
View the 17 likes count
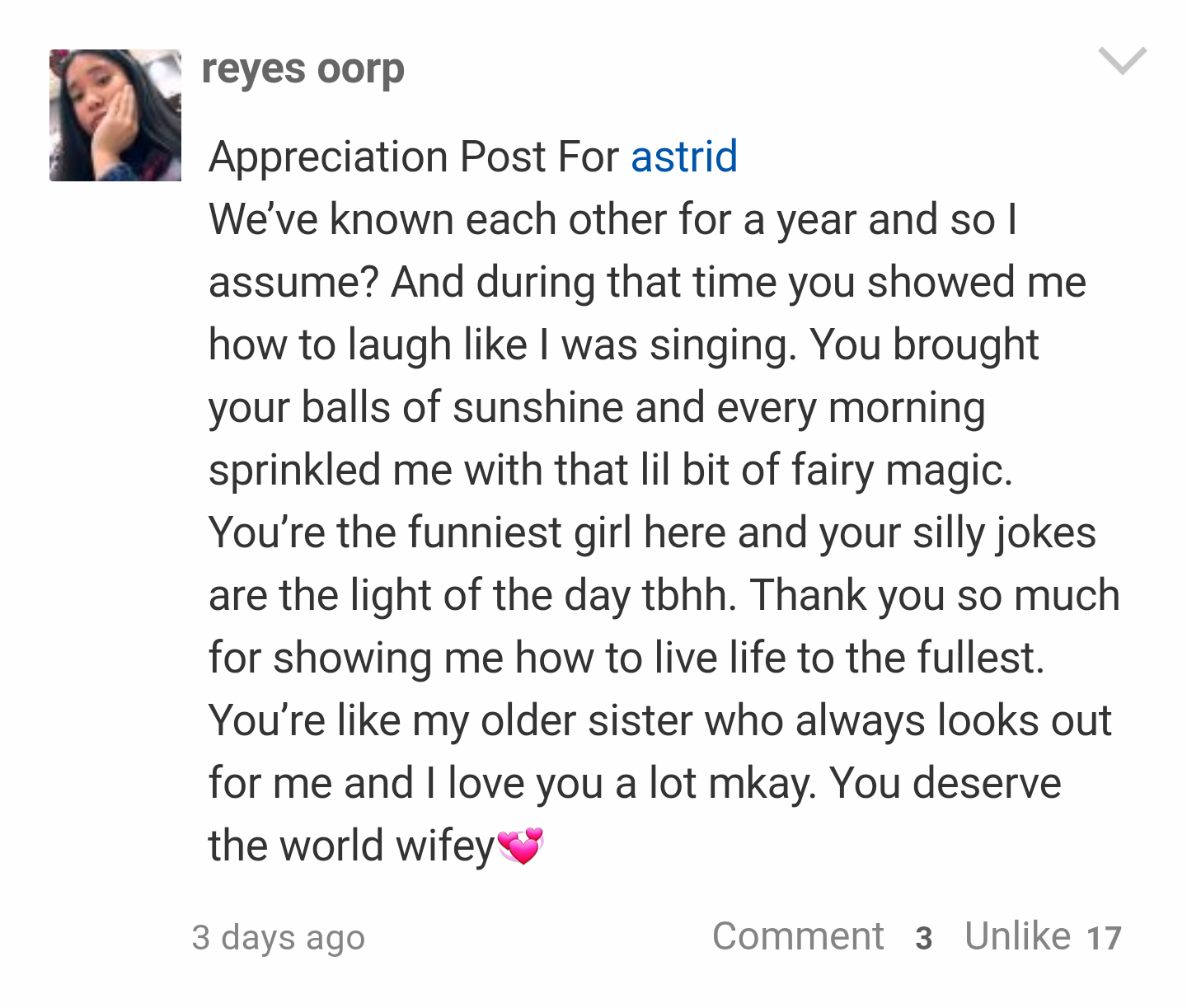click(1104, 938)
